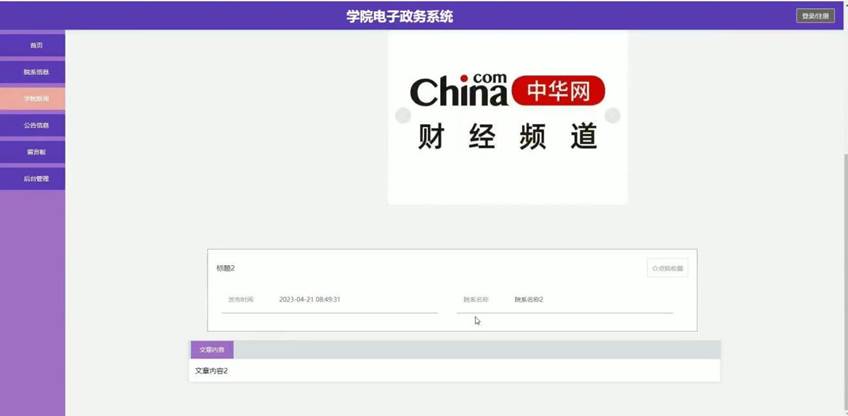The image size is (848, 416).
Task: Open the 后台管理 sidebar menu item
Action: pyautogui.click(x=32, y=179)
